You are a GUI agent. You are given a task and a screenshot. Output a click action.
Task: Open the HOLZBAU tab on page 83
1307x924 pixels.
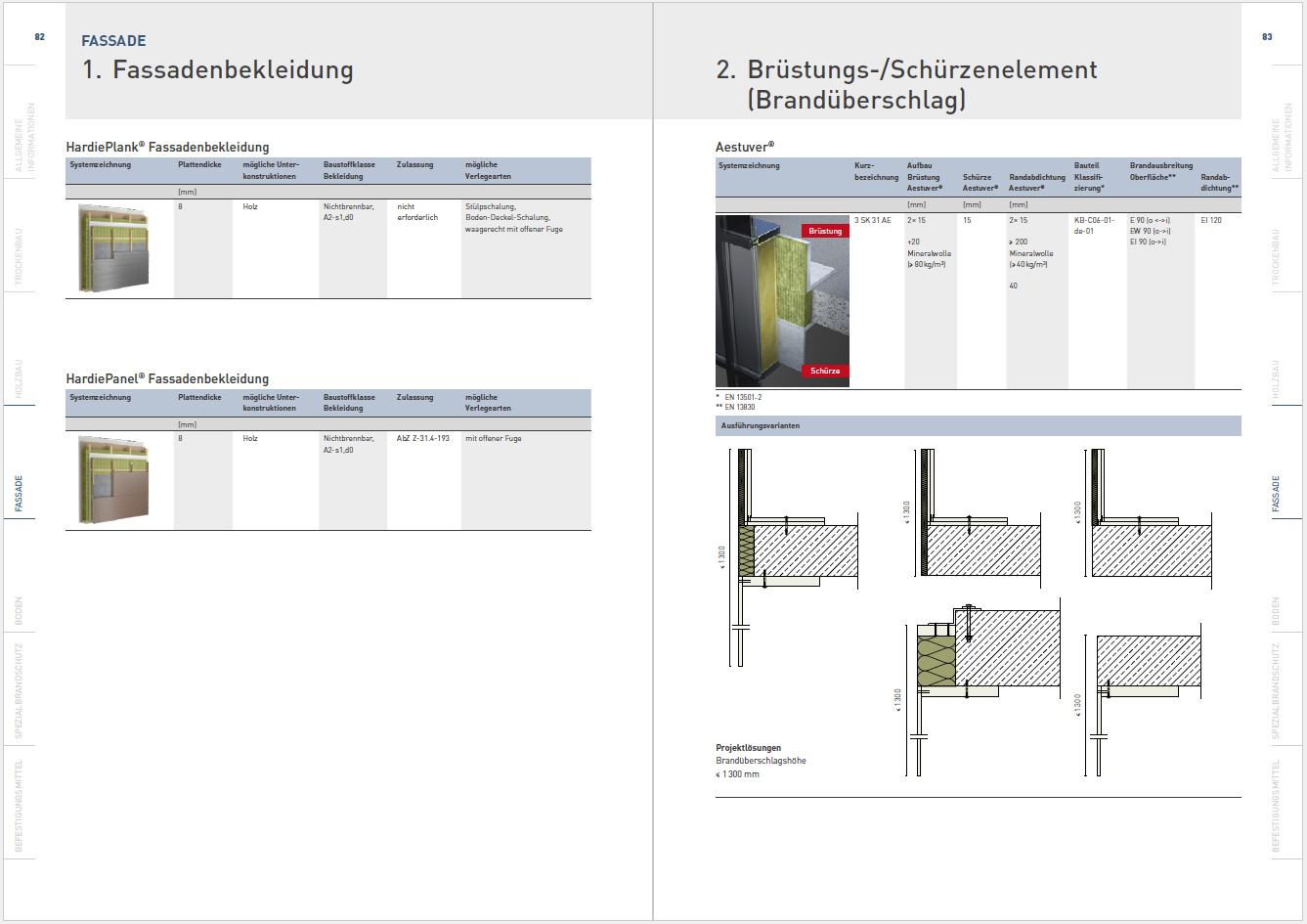point(1275,378)
